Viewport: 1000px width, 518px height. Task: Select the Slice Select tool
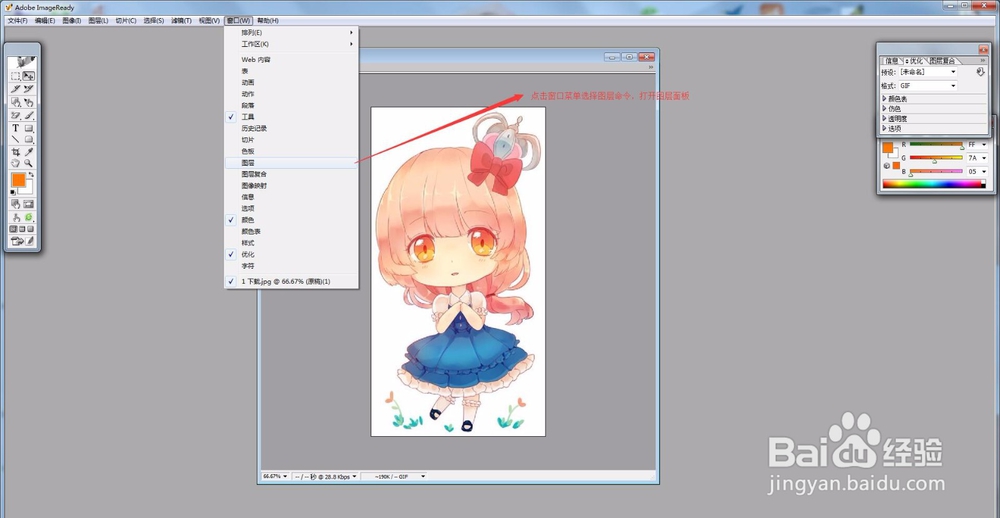pos(29,89)
